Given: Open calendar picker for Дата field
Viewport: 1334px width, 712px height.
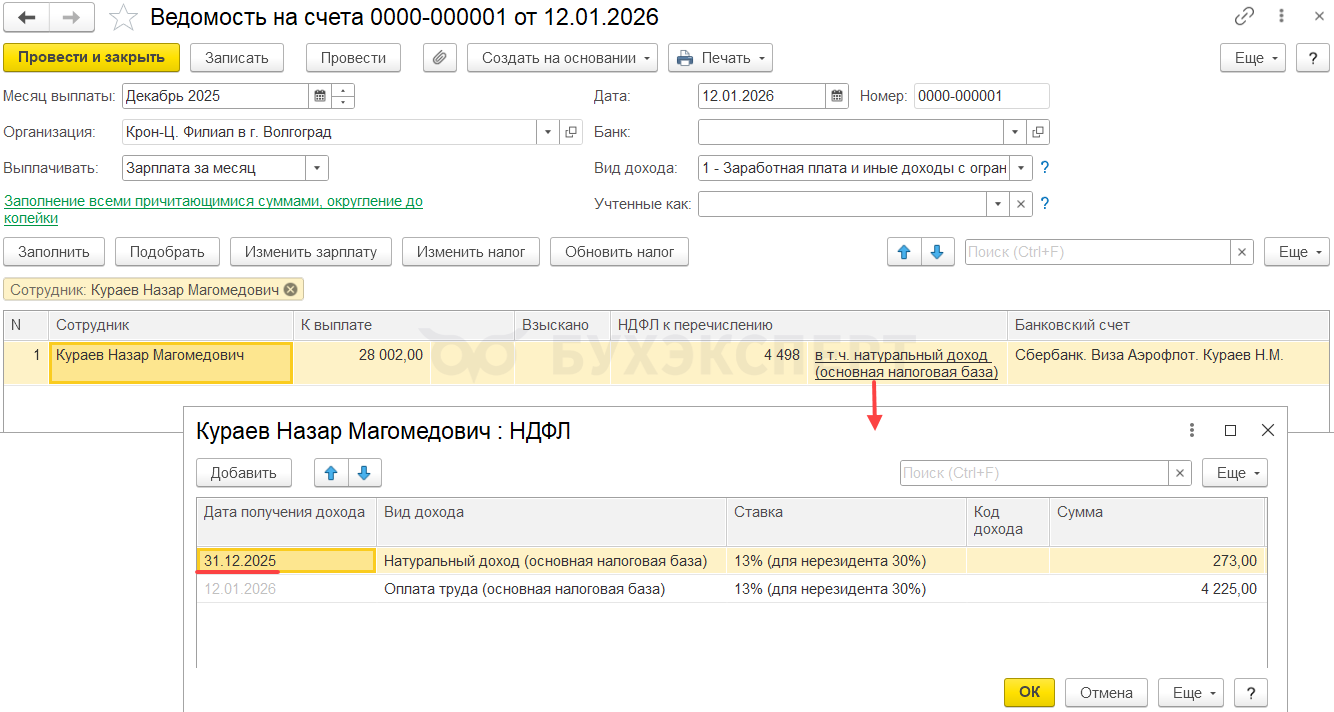Looking at the screenshot, I should pos(838,96).
